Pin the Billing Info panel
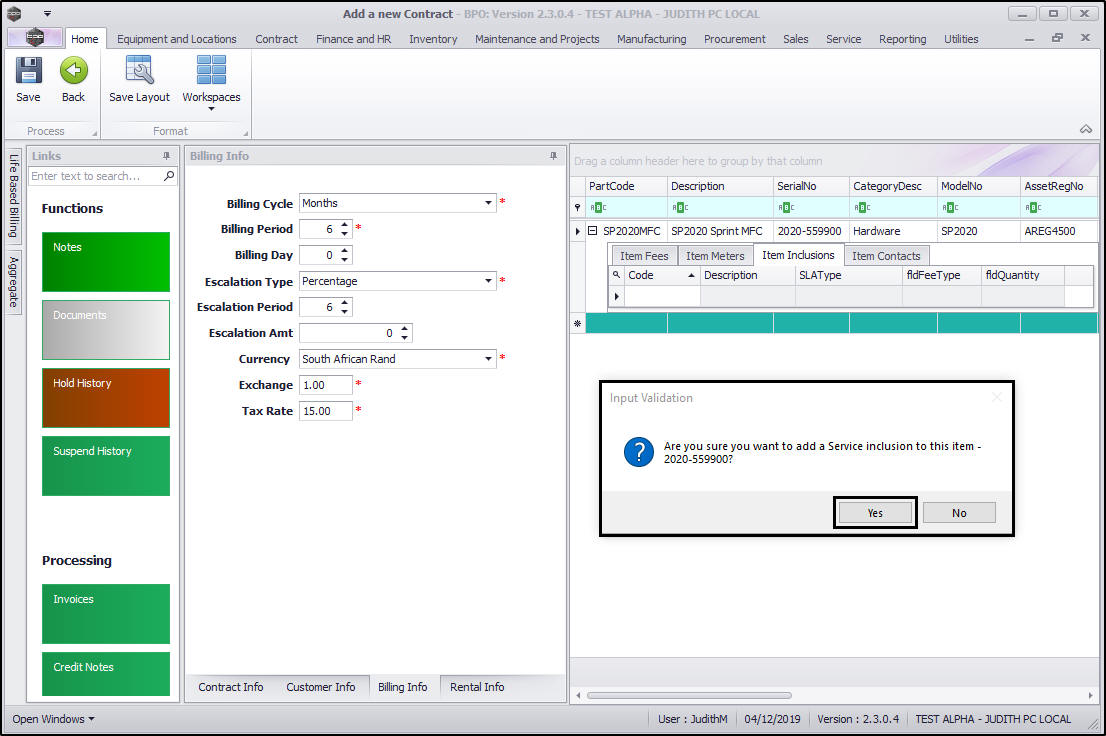1106x736 pixels. [554, 156]
